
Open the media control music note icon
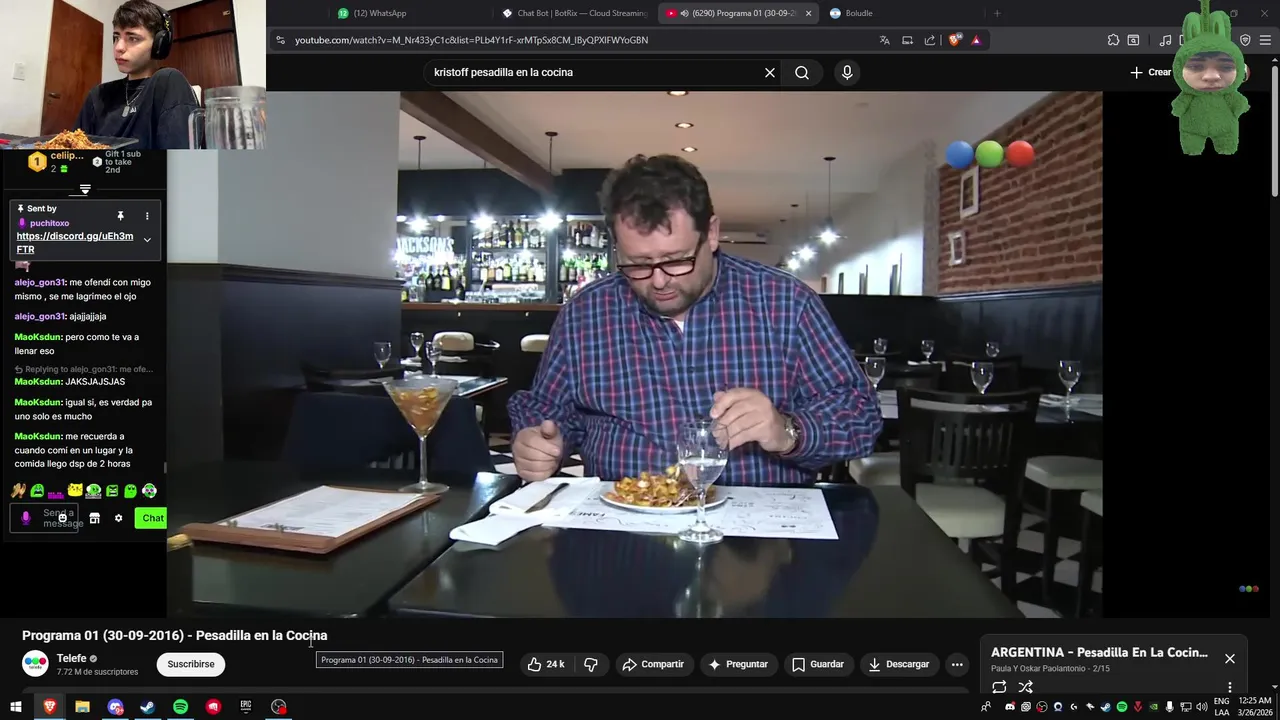(x=1165, y=40)
